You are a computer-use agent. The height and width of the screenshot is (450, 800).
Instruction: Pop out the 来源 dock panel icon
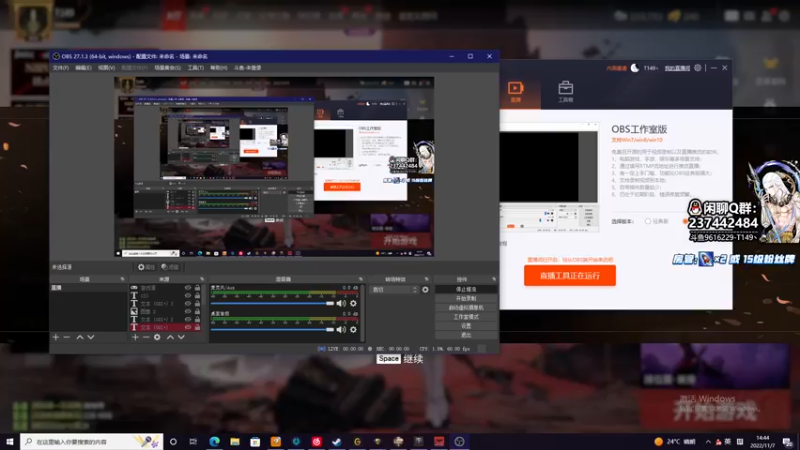(202, 279)
